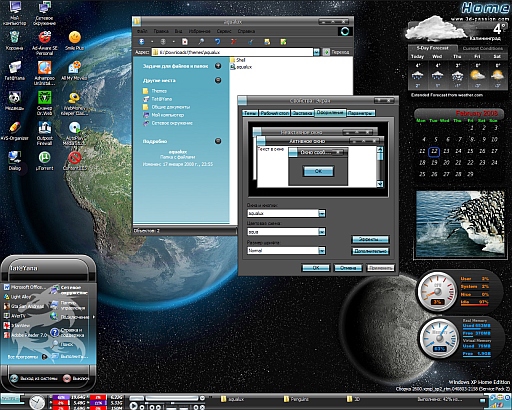Open the analog clock icon on the taskbar

[37, 402]
